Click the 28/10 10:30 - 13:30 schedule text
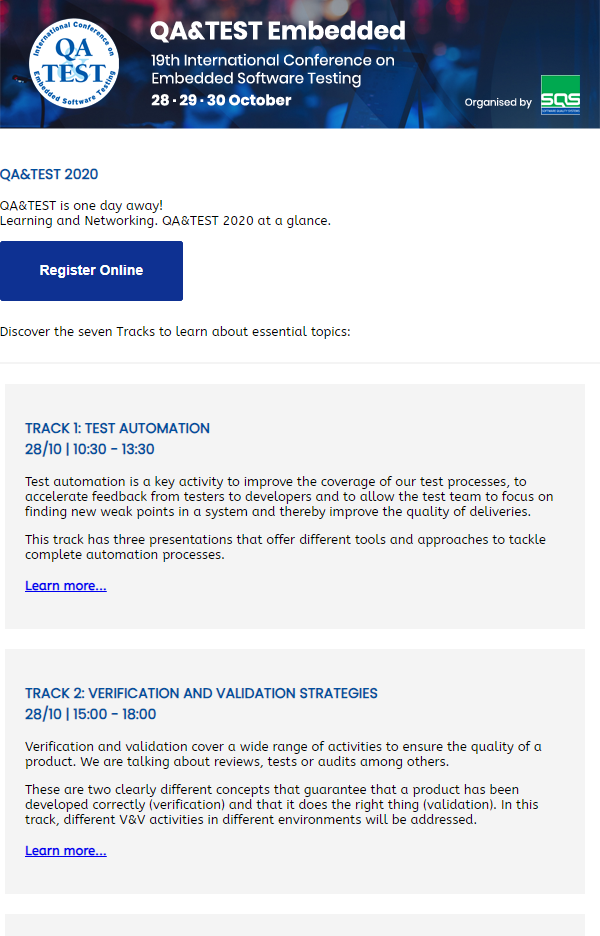This screenshot has width=600, height=936. click(90, 449)
